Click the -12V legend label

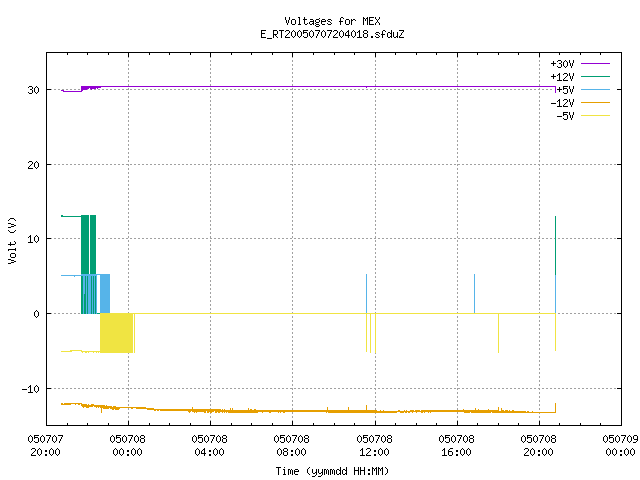pos(562,103)
